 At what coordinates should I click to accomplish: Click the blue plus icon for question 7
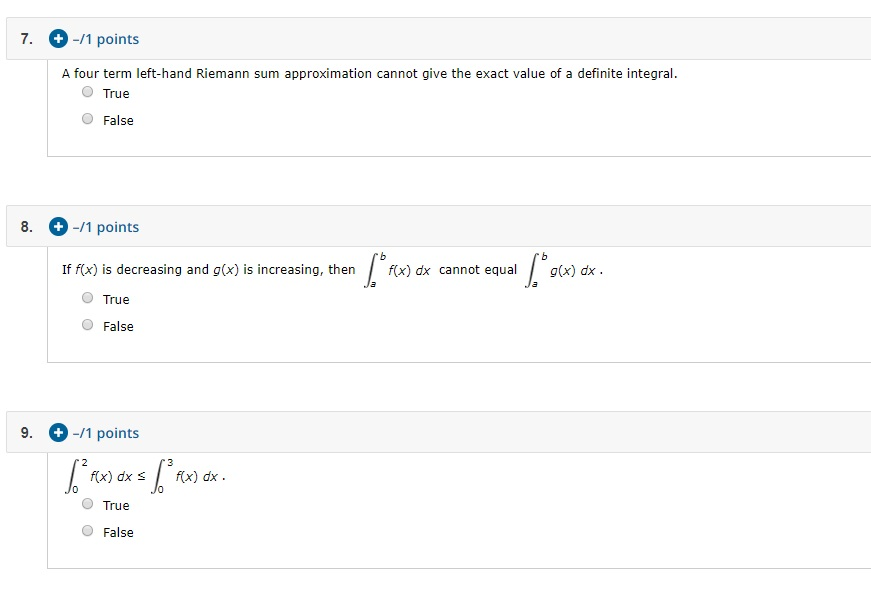pos(58,38)
